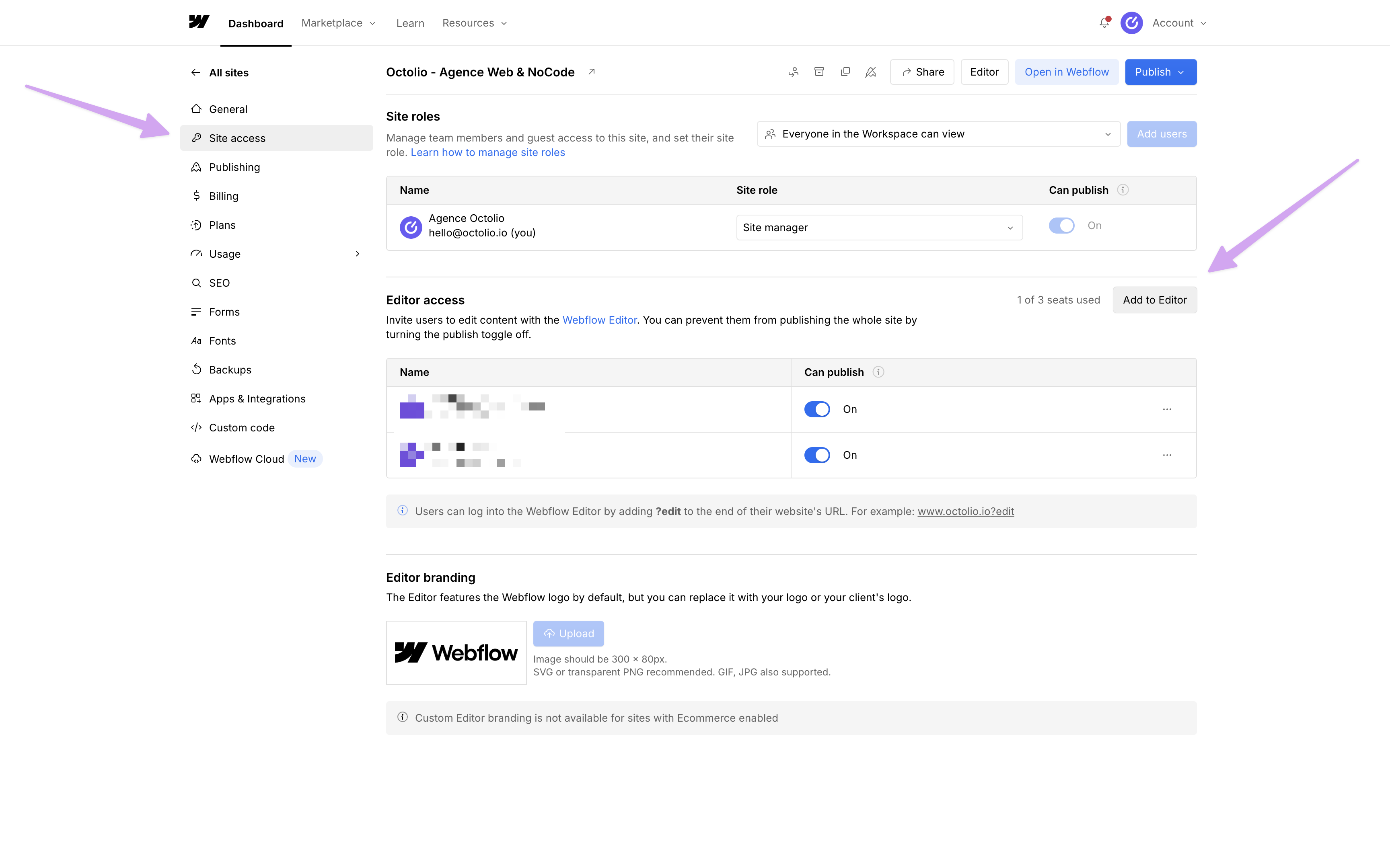Click the Add users button

(x=1162, y=134)
